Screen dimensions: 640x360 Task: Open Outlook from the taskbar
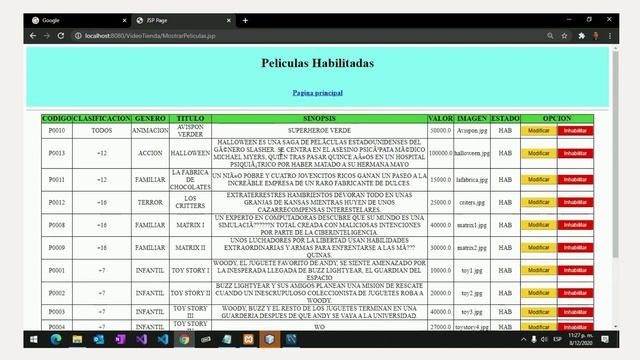98,340
